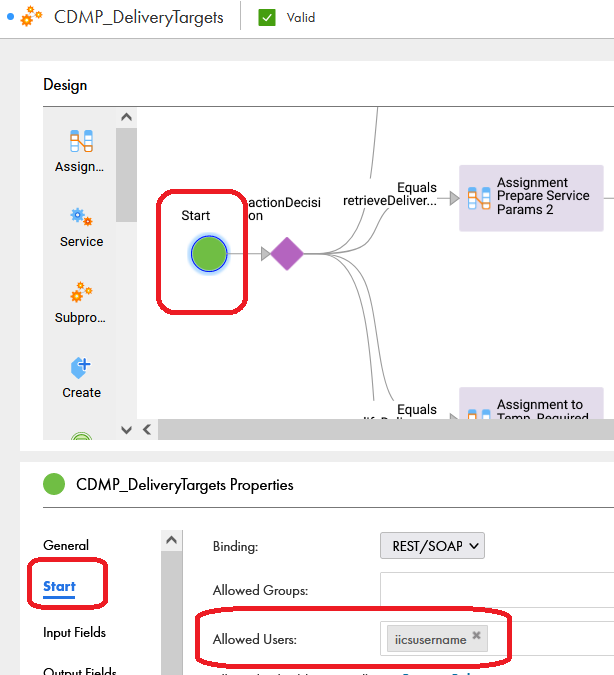
Task: Select the Assignment step icon in palette
Action: [81, 141]
